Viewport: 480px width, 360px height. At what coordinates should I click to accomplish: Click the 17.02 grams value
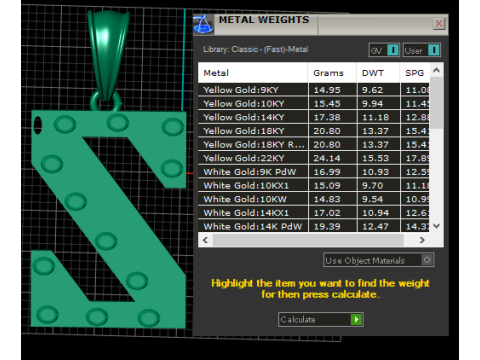[327, 213]
